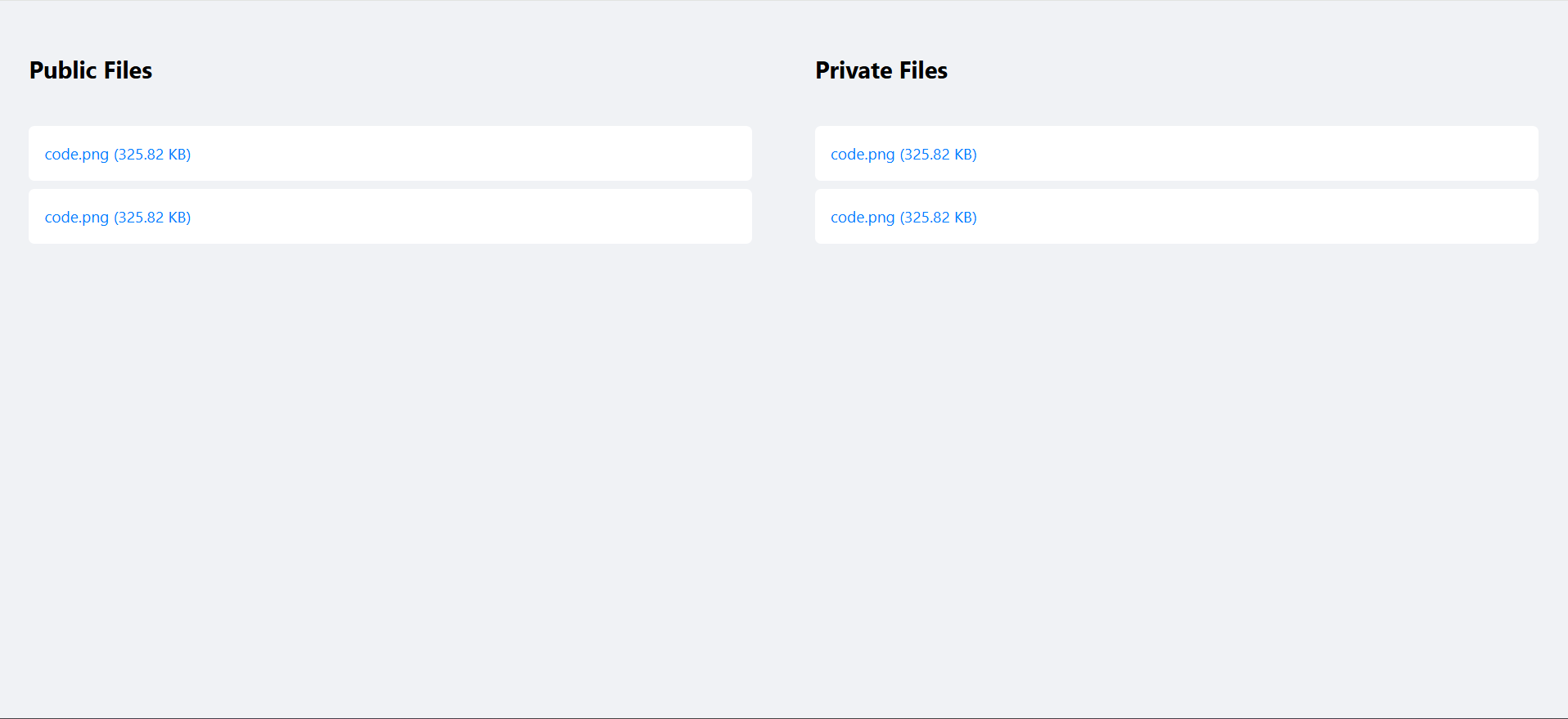
Task: Click the 325.82 KB size text in second public file
Action: pyautogui.click(x=152, y=217)
